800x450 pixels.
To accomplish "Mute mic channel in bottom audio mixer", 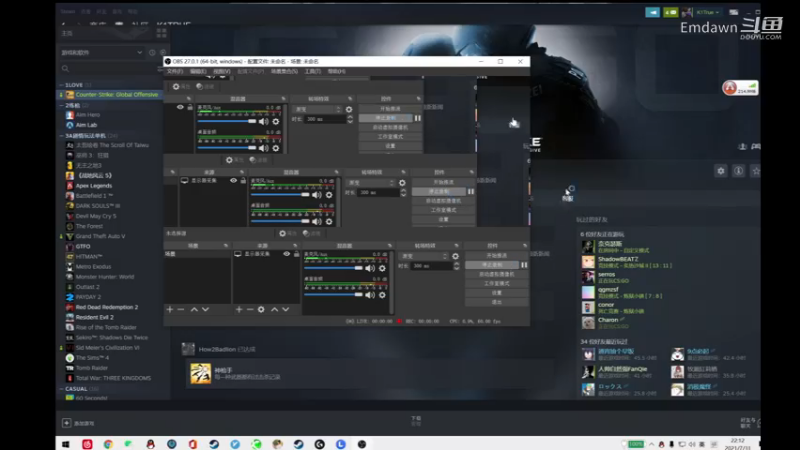I will pos(370,268).
